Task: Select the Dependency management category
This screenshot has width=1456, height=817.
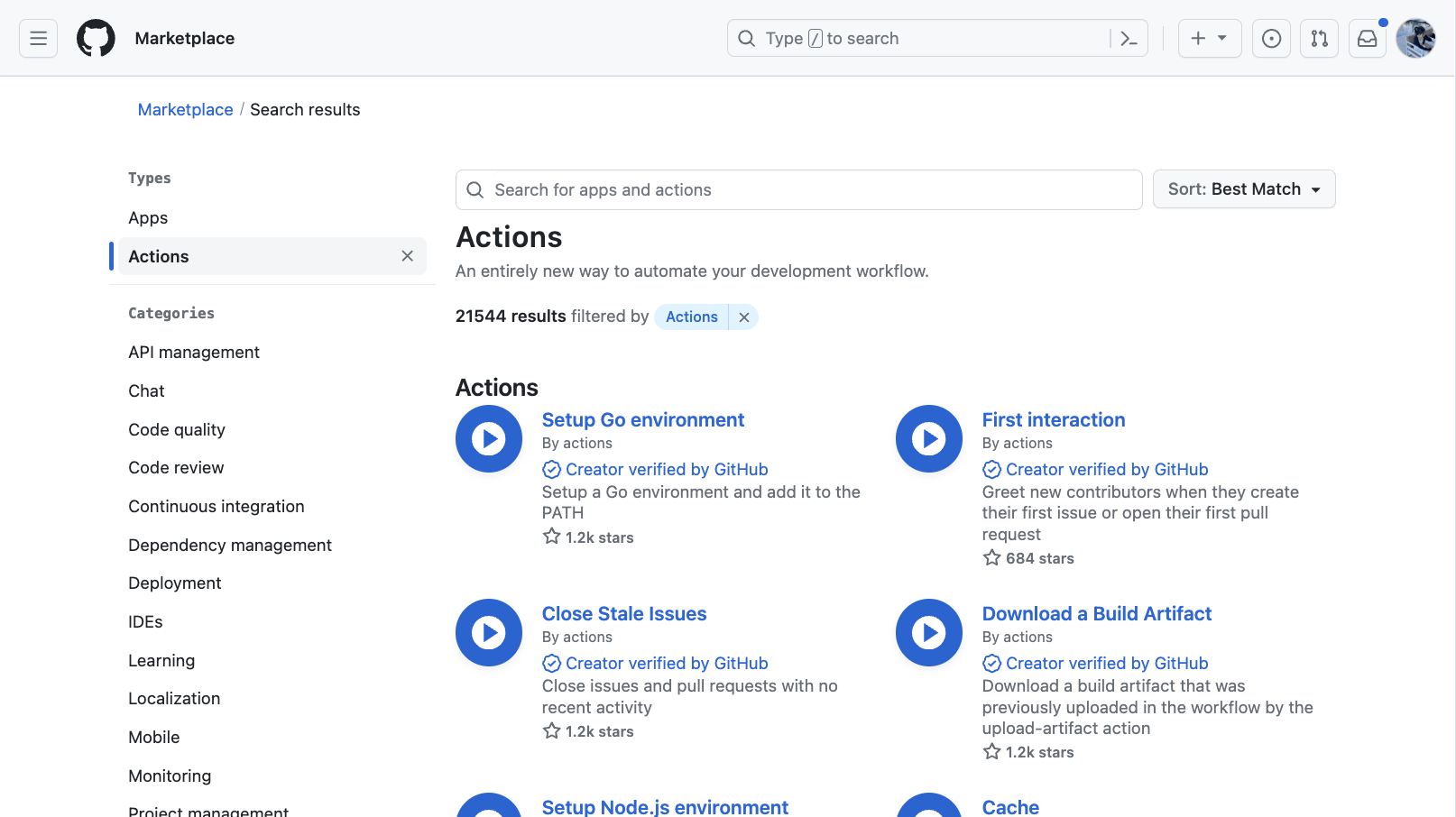Action: (x=229, y=545)
